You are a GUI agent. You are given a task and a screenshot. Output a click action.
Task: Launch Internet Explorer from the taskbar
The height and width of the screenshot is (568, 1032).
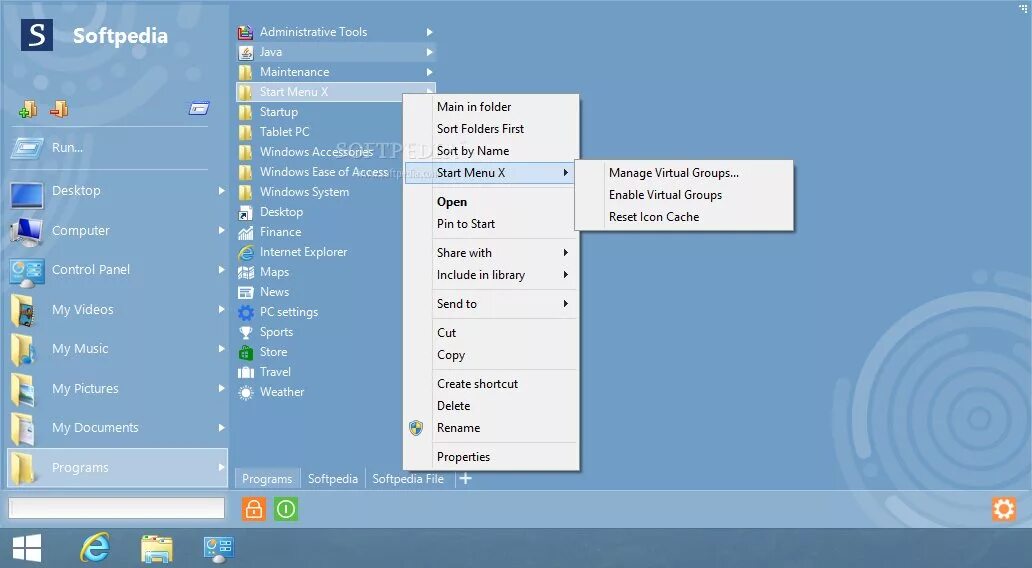coord(95,548)
